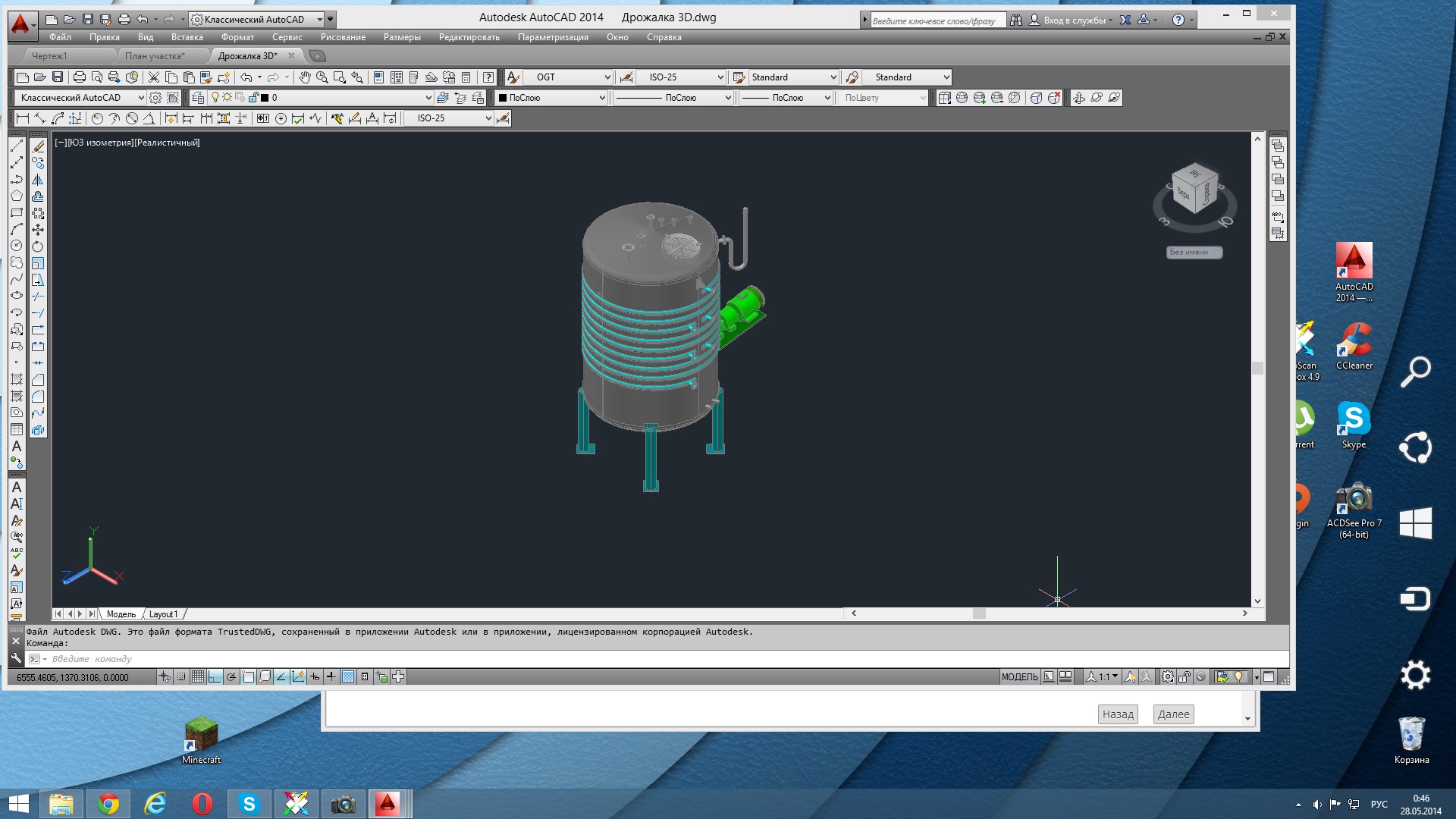This screenshot has height=819, width=1456.
Task: Toggle Snap Mode in status bar
Action: pos(181,676)
